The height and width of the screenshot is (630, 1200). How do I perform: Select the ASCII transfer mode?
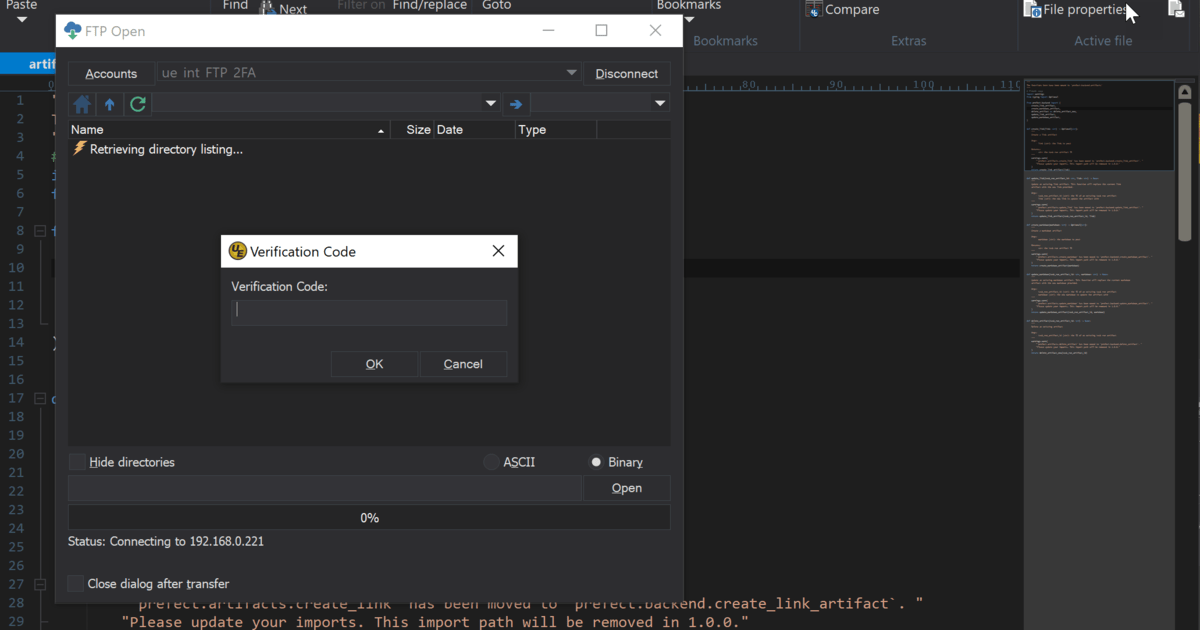coord(491,462)
